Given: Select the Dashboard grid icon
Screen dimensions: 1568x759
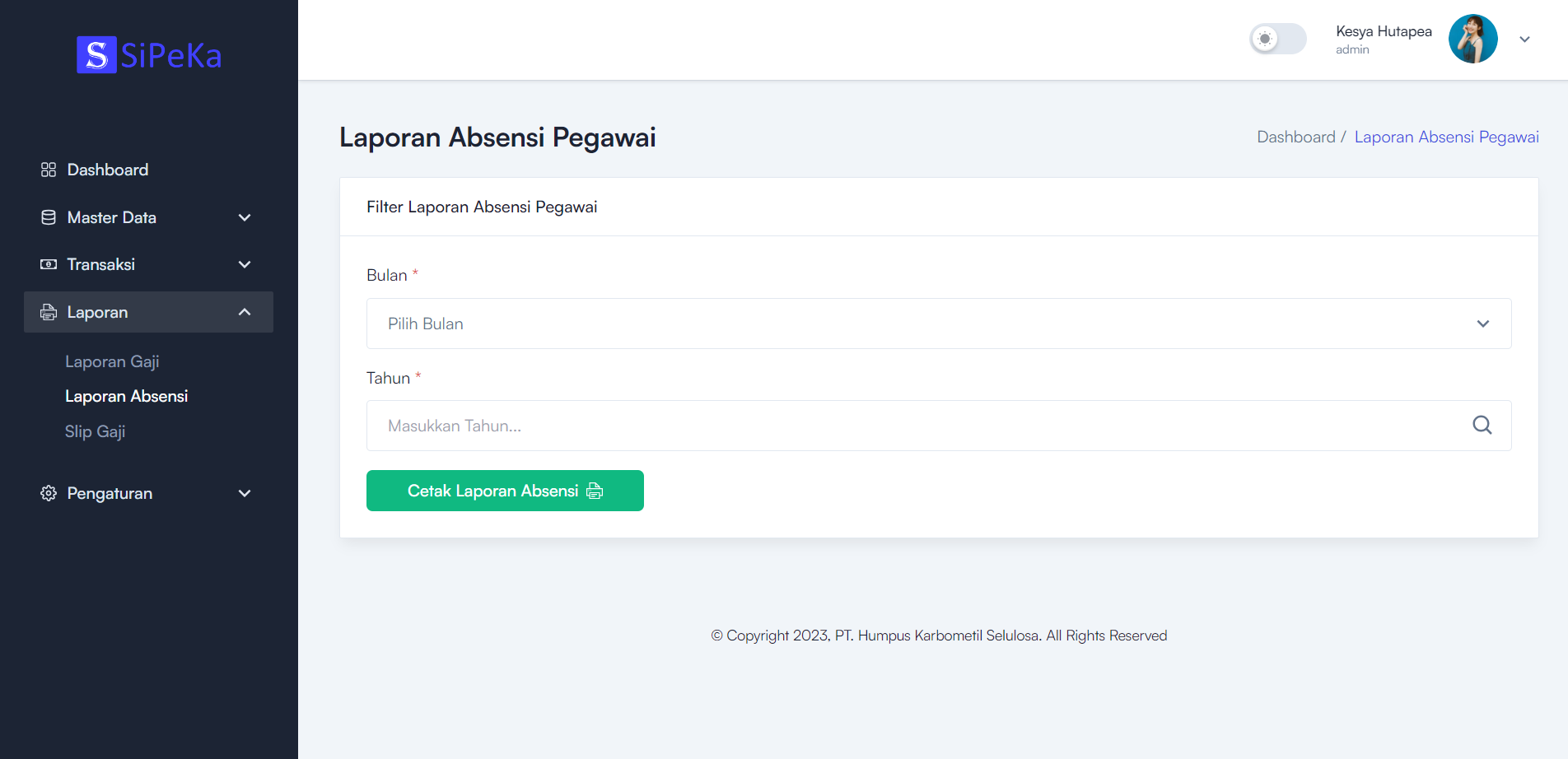Looking at the screenshot, I should click(48, 169).
